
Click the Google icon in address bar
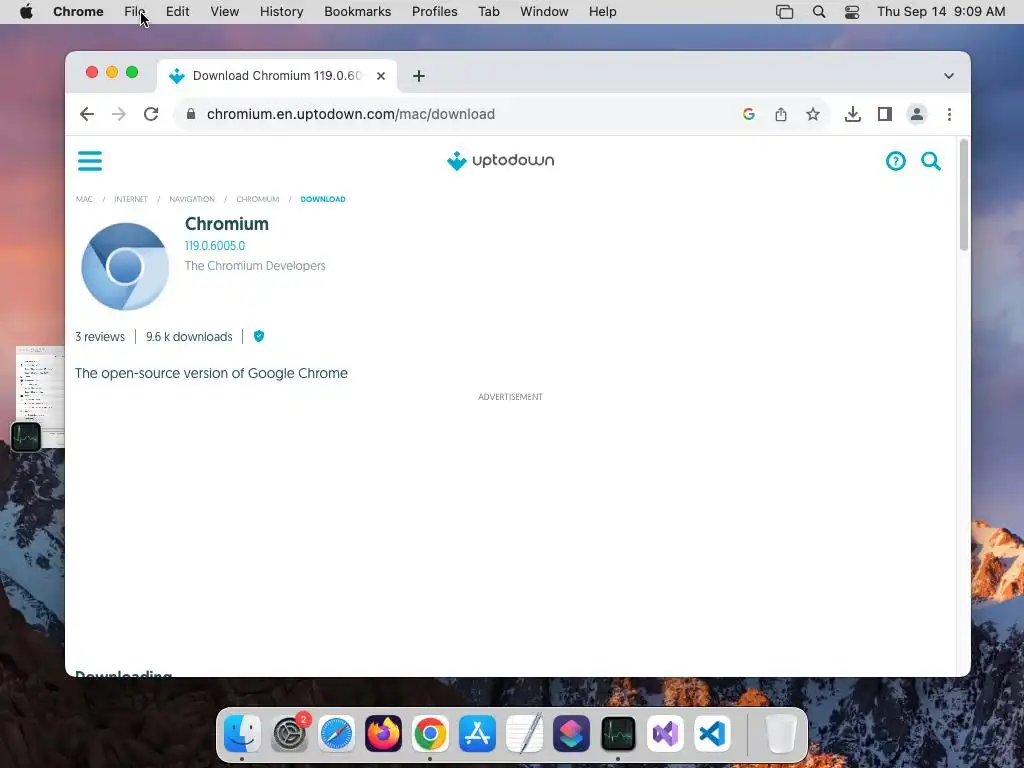tap(748, 114)
